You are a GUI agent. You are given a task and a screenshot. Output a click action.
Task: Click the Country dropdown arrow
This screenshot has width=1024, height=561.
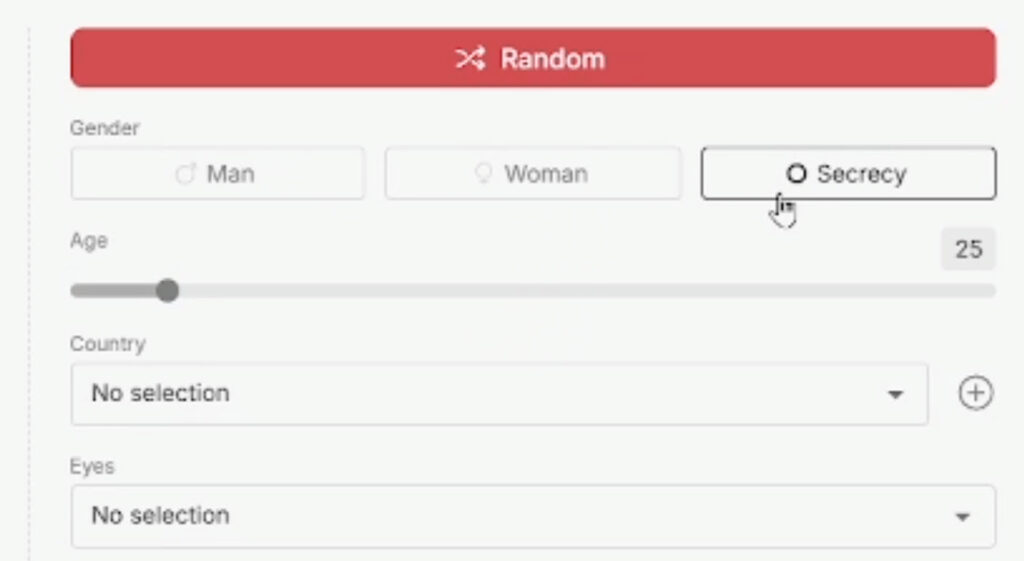[x=895, y=394]
